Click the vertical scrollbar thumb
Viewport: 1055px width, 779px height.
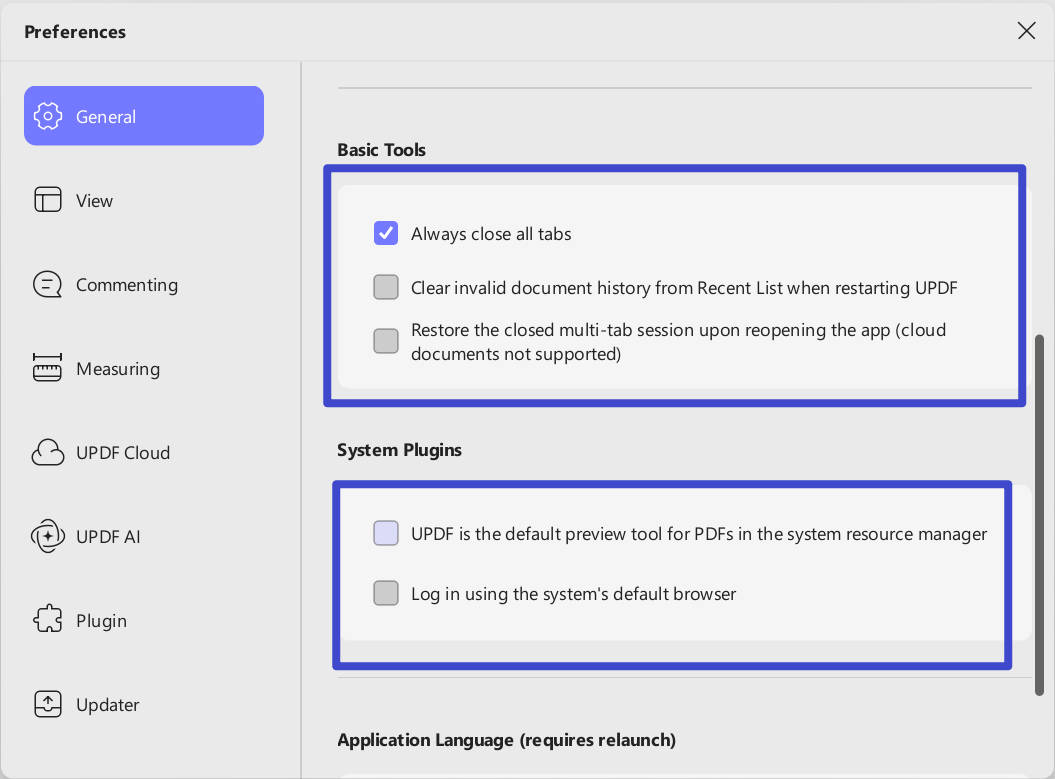pyautogui.click(x=1039, y=515)
